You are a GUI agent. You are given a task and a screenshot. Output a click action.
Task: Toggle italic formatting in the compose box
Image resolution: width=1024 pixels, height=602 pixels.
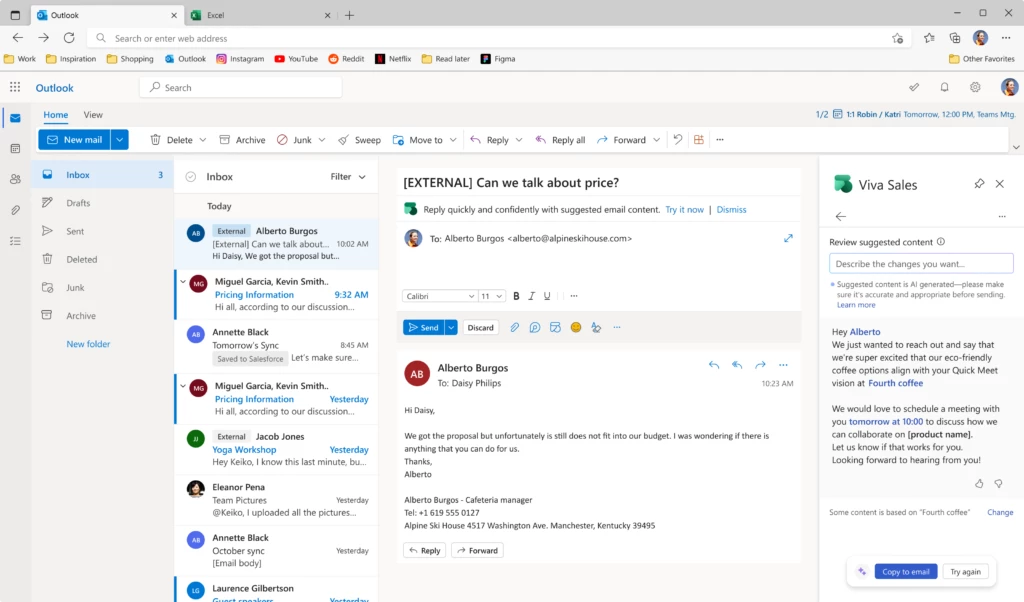click(532, 295)
